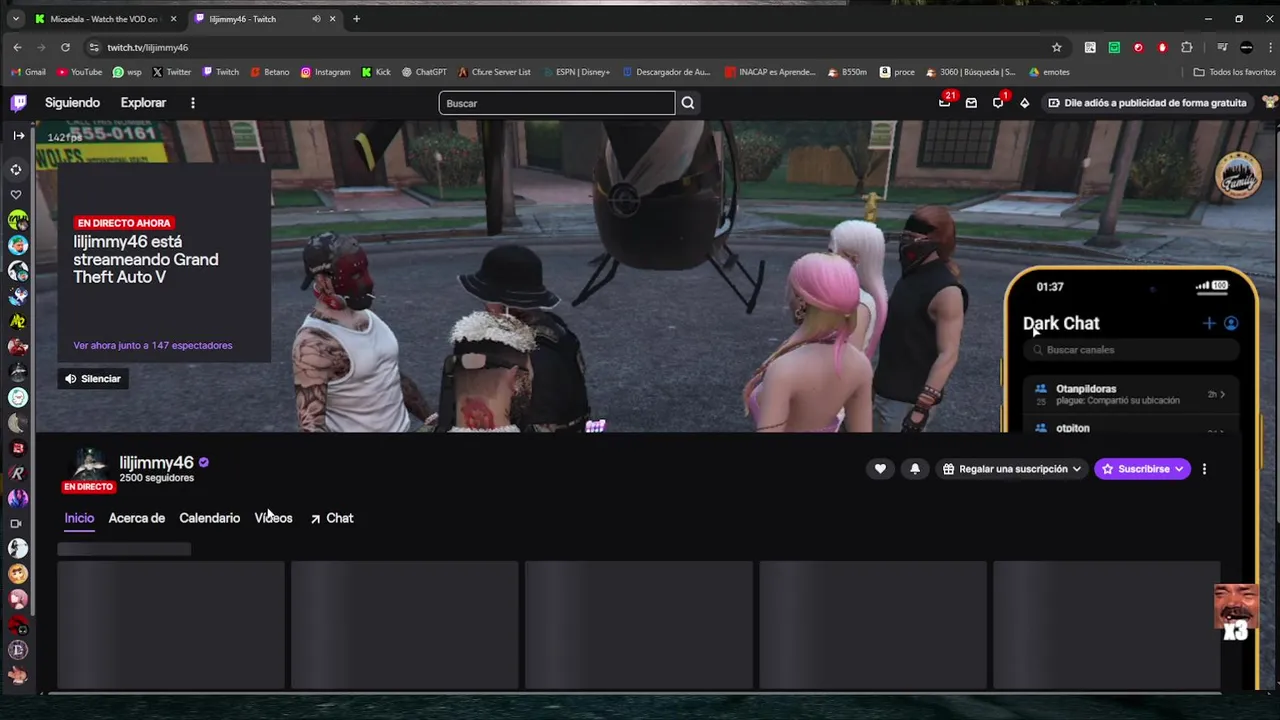Screen dimensions: 1280x720
Task: Reload the page with the refresh icon
Action: point(65,47)
